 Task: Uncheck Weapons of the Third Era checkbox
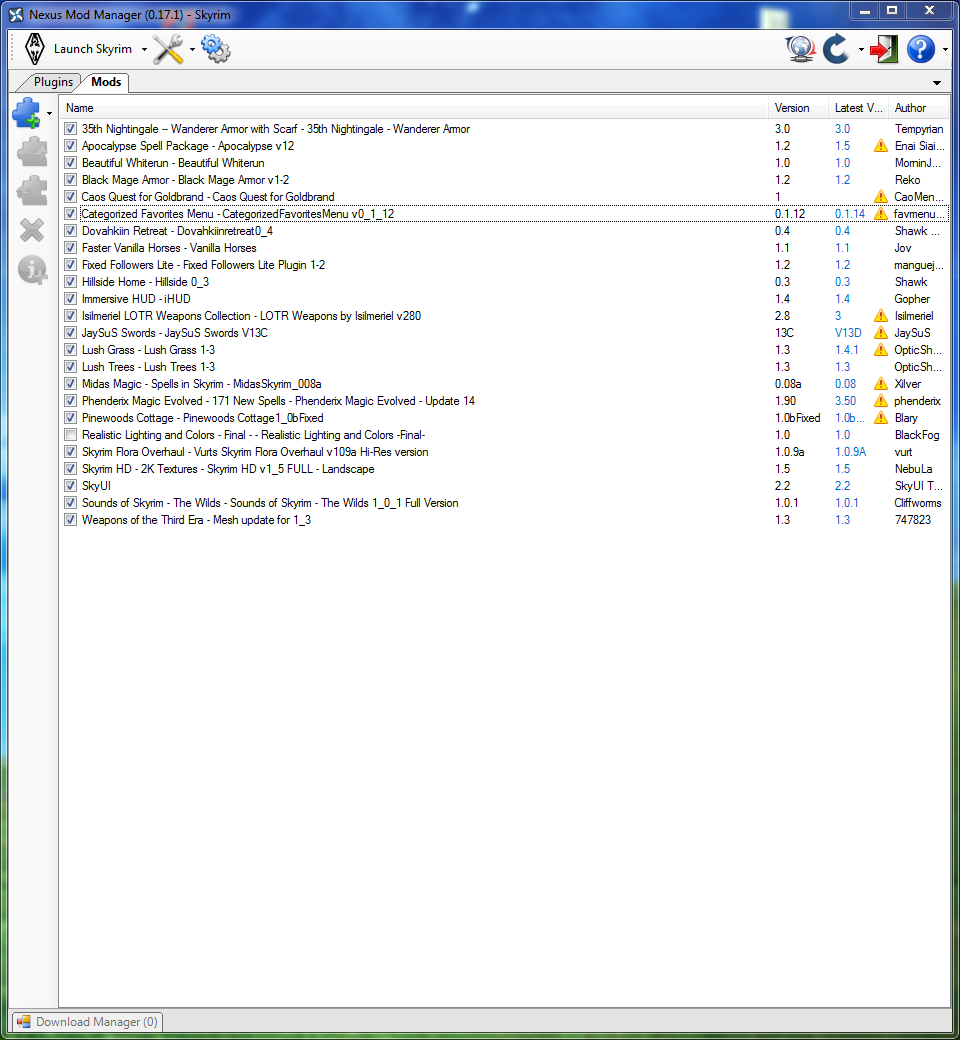point(70,520)
